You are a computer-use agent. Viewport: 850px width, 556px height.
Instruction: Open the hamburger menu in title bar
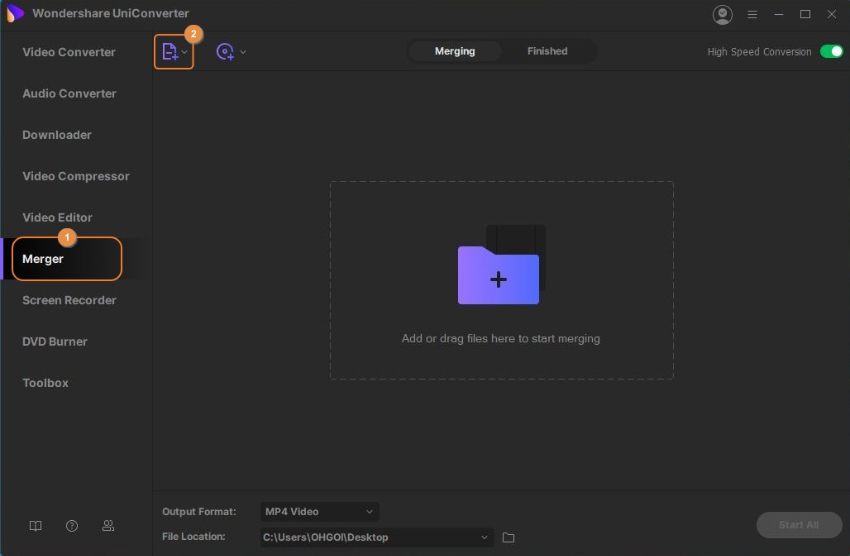point(753,14)
